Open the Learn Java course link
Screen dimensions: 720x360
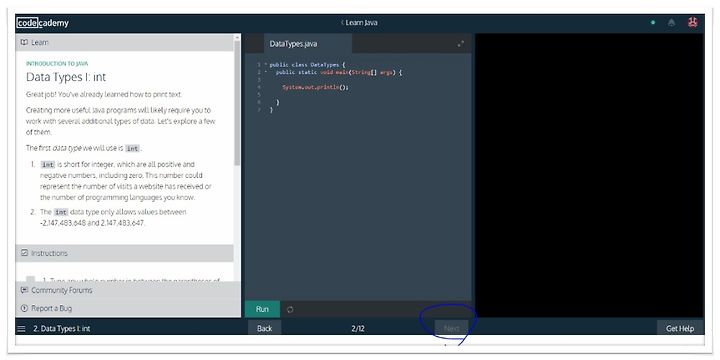[360, 22]
